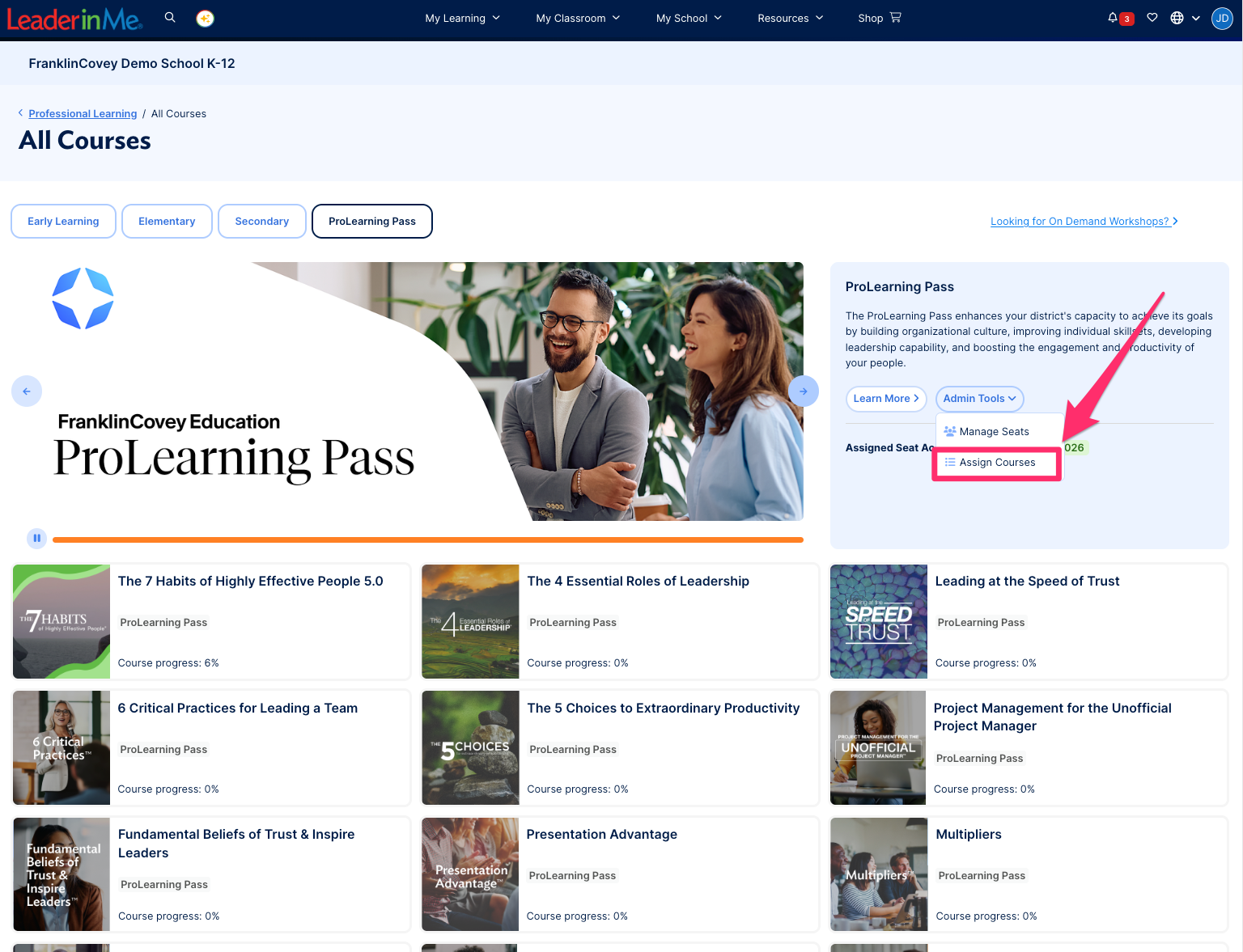
Task: Open The 5 Choices to Extraordinary Productivity title
Action: (664, 709)
